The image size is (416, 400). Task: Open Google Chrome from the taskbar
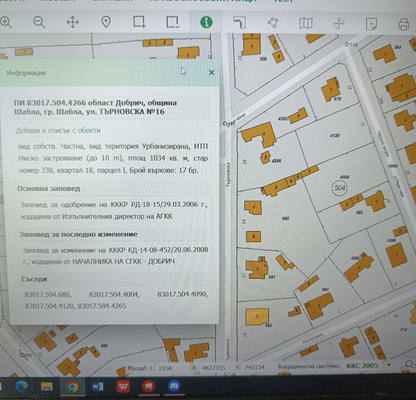(x=72, y=386)
